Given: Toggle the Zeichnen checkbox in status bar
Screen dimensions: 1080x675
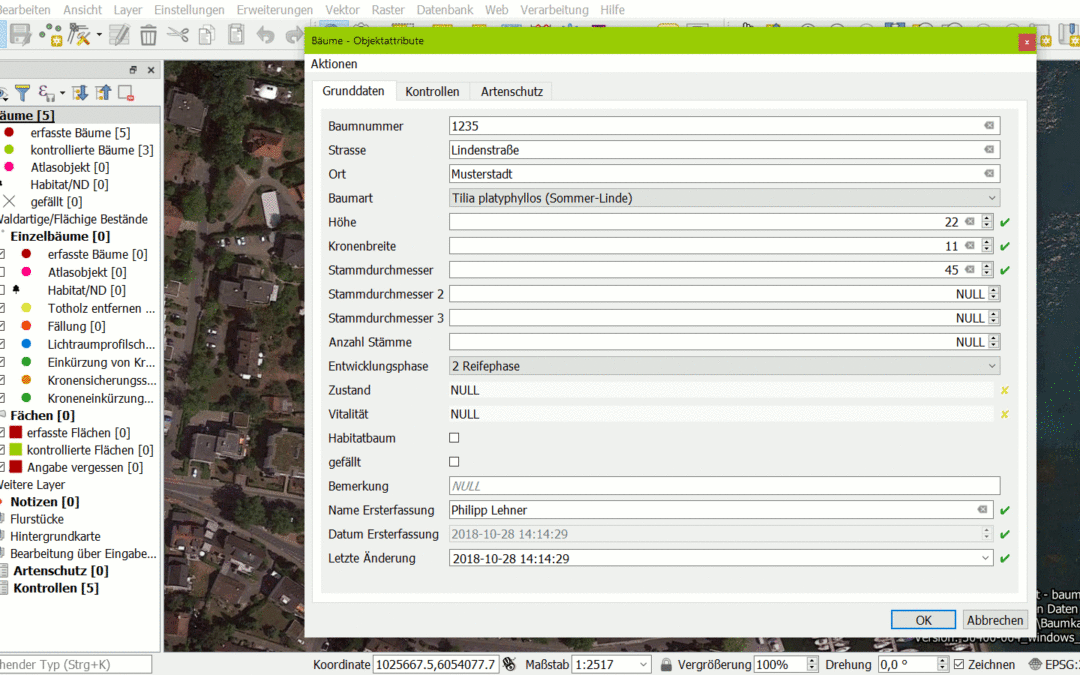Looking at the screenshot, I should pos(959,664).
